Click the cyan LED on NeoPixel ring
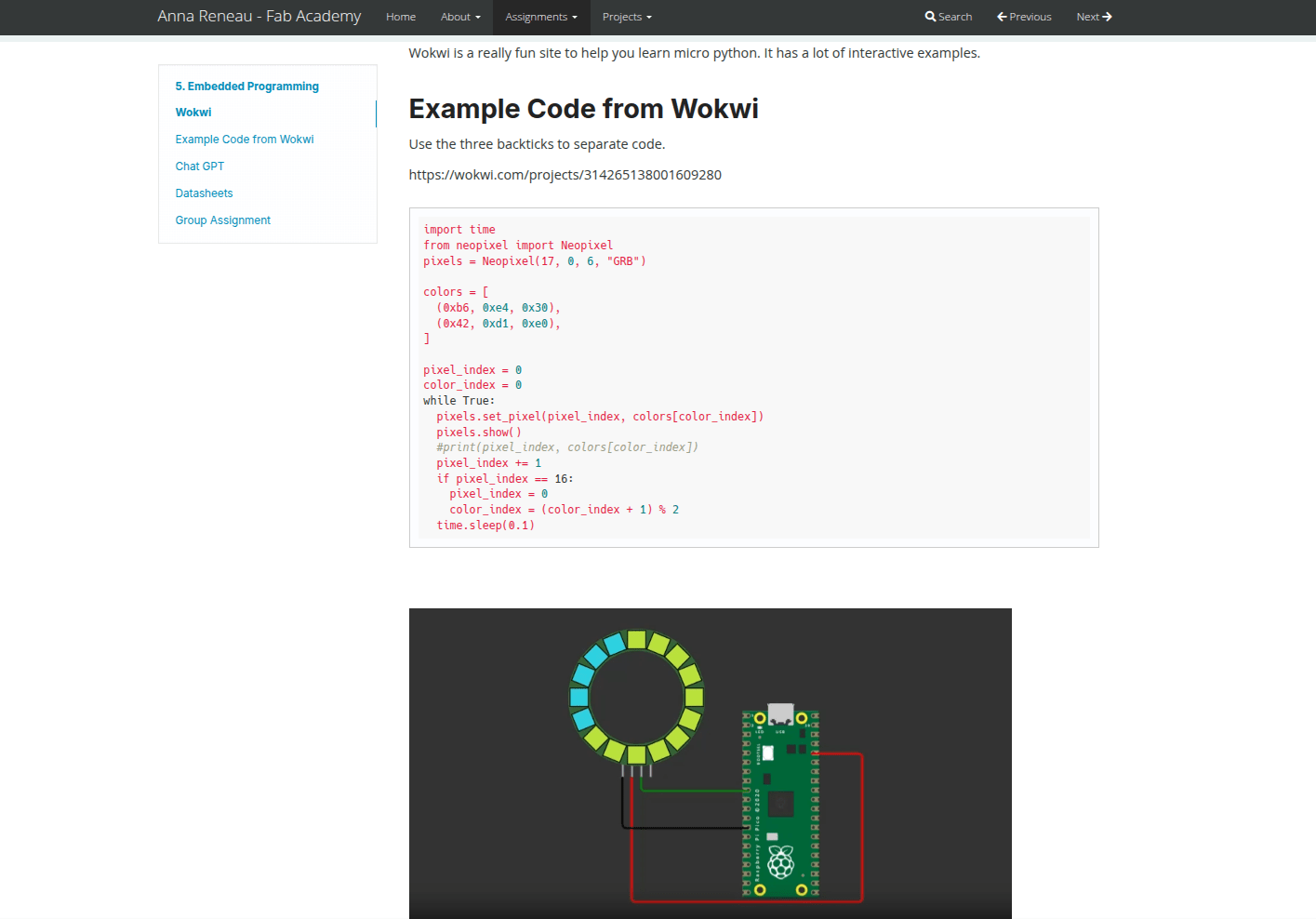 tap(579, 697)
